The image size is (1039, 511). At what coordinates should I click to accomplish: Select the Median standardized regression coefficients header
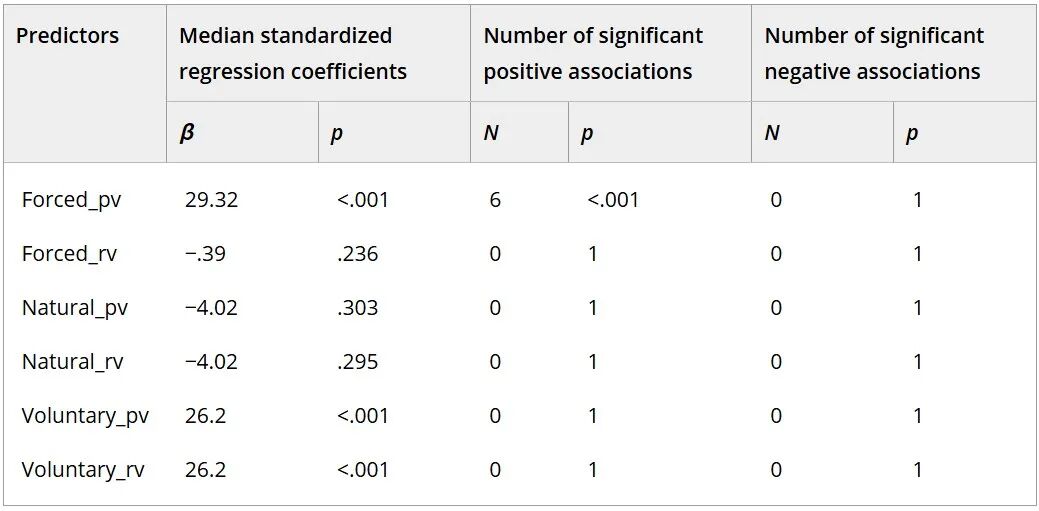[293, 53]
